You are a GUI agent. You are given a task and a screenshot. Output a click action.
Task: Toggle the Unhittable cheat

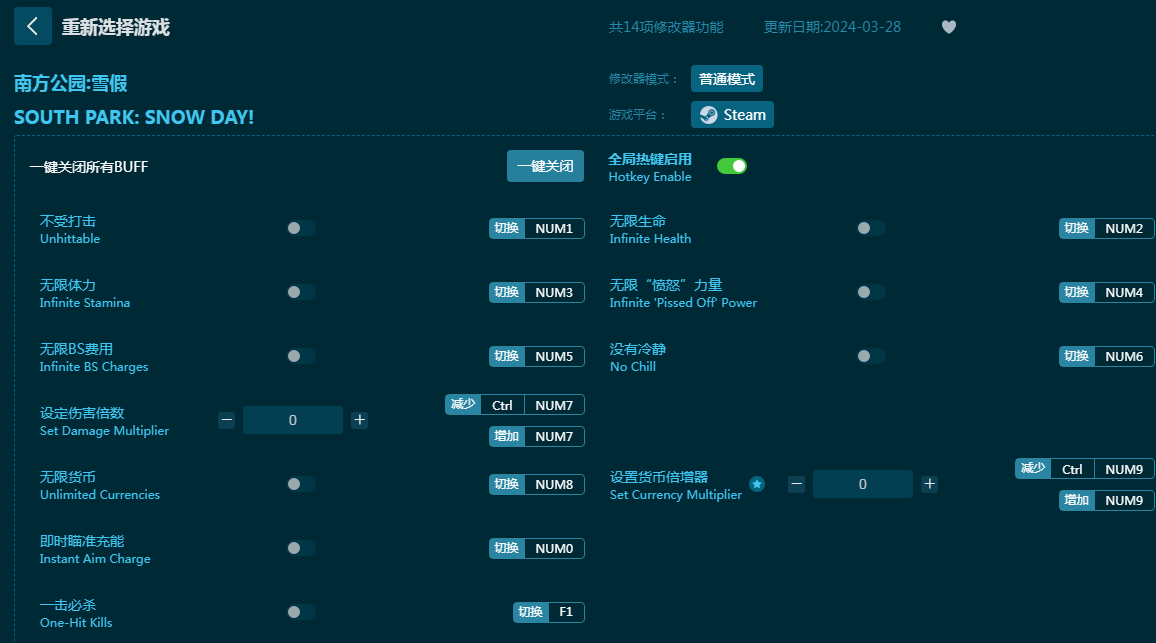[301, 229]
